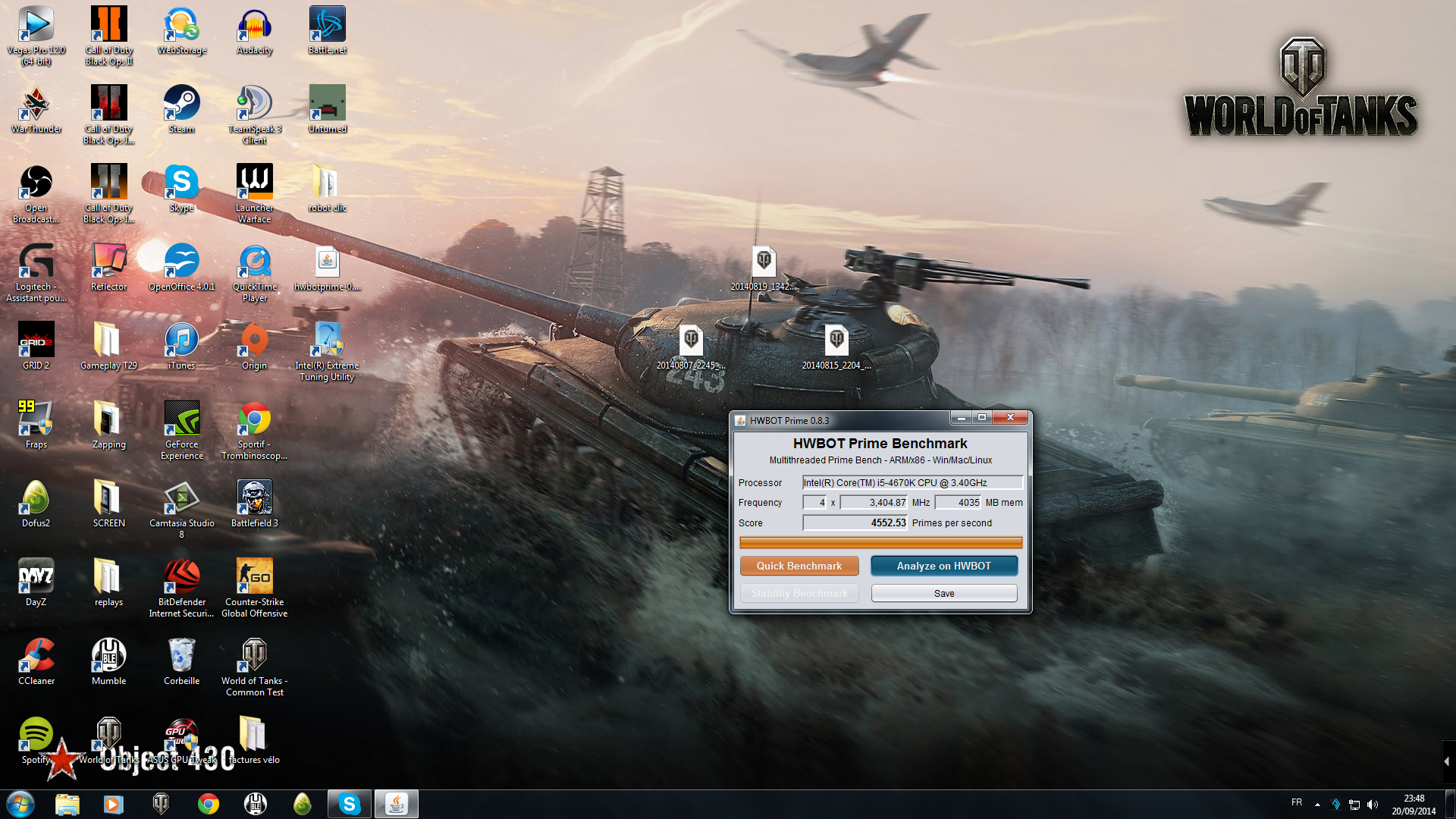1456x819 pixels.
Task: Open the Spotify desktop shortcut
Action: pos(36,740)
